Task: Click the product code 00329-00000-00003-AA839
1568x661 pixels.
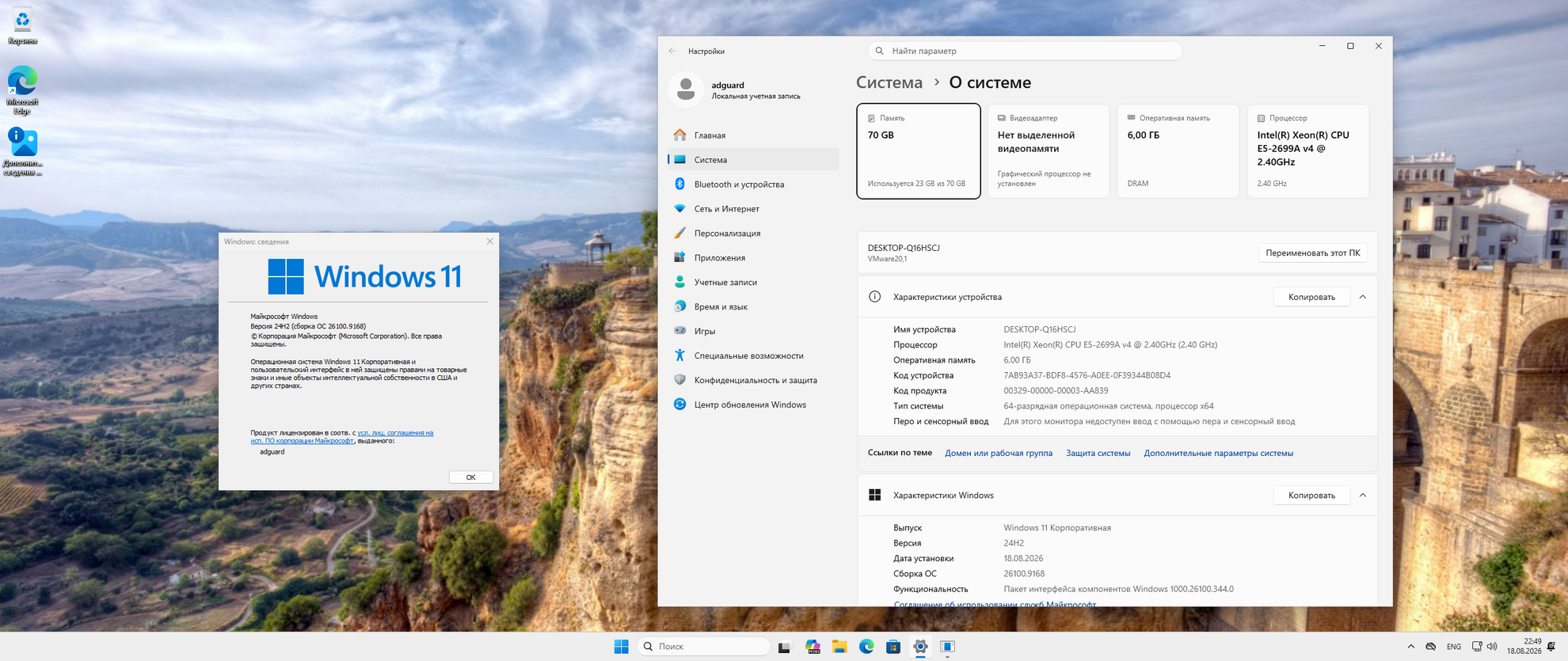Action: [1056, 391]
